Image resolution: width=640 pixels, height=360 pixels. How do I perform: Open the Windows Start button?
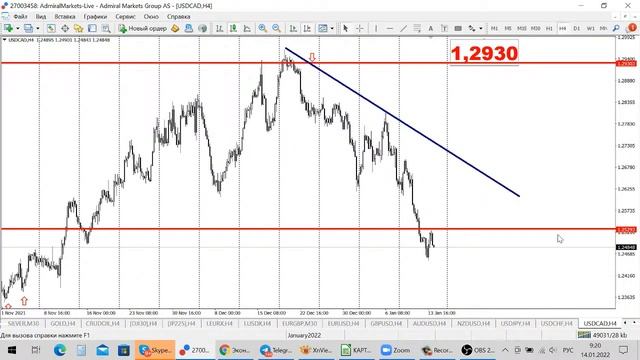tap(12, 350)
